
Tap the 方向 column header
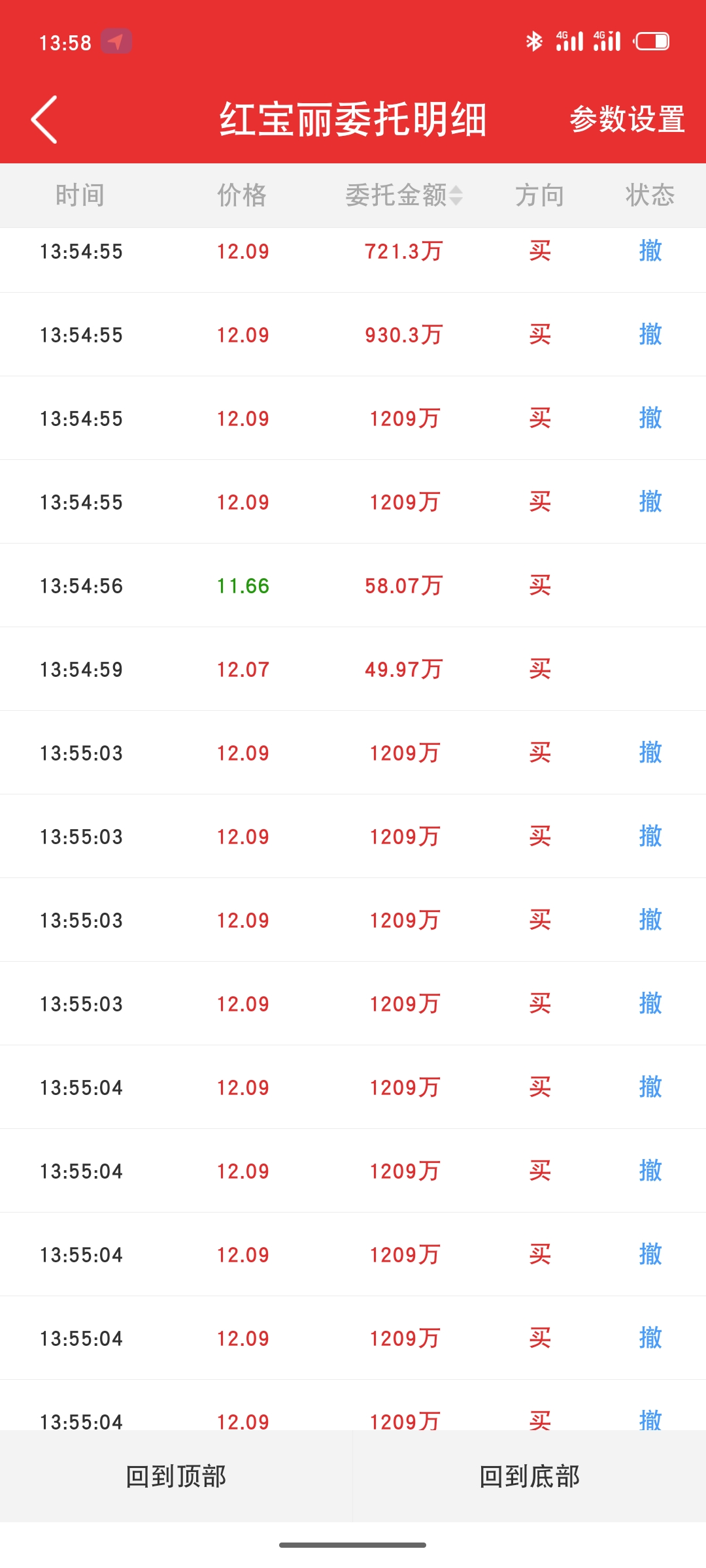click(x=540, y=195)
